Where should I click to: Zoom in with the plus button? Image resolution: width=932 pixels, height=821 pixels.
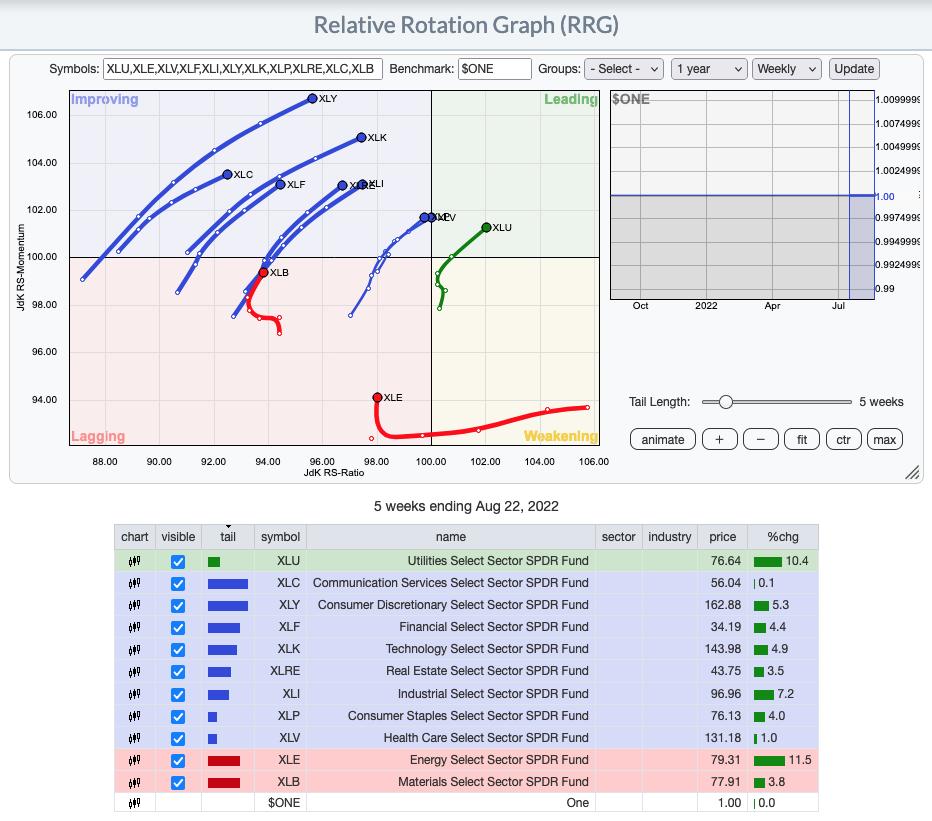[719, 439]
